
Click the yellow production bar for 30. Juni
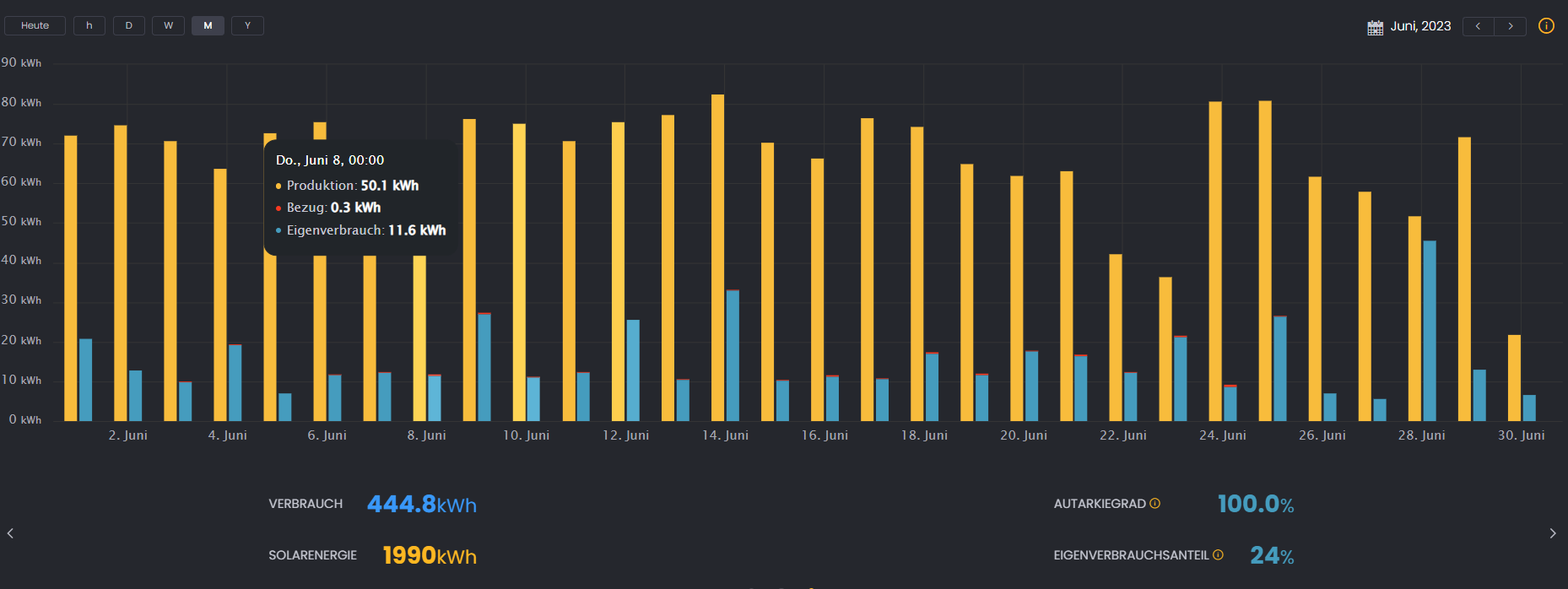pos(1514,378)
